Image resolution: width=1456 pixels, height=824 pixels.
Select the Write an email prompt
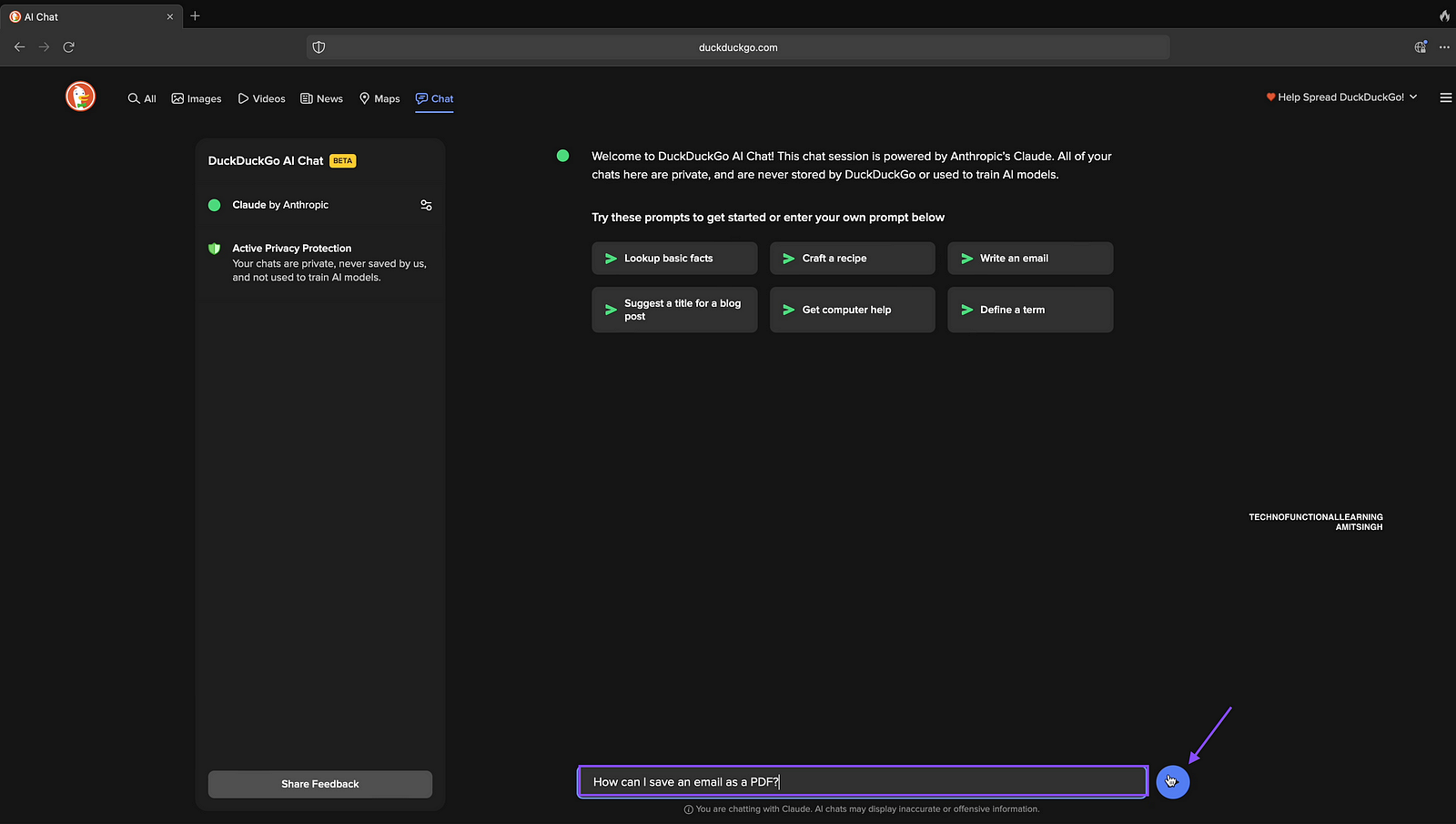(x=1029, y=259)
